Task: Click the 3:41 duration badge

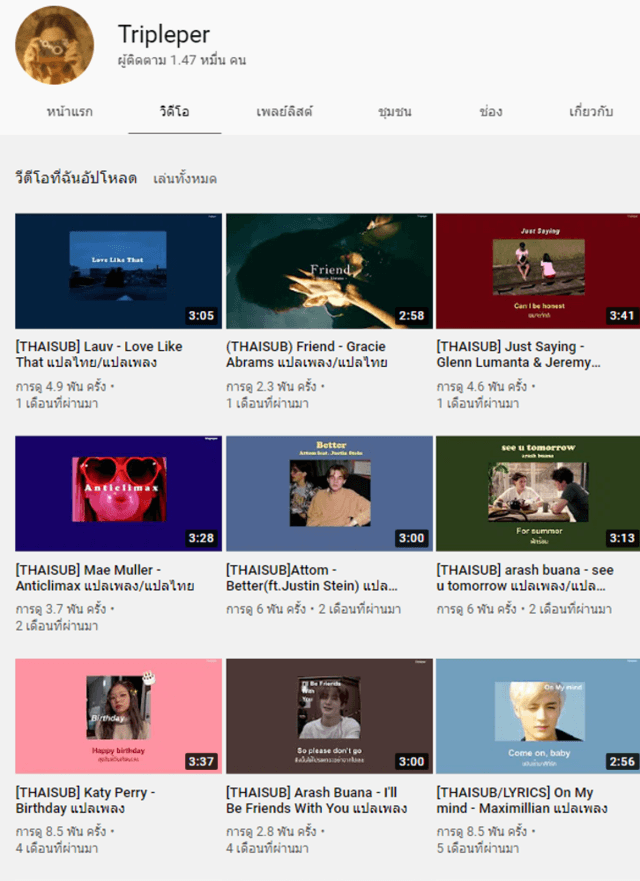Action: point(622,316)
